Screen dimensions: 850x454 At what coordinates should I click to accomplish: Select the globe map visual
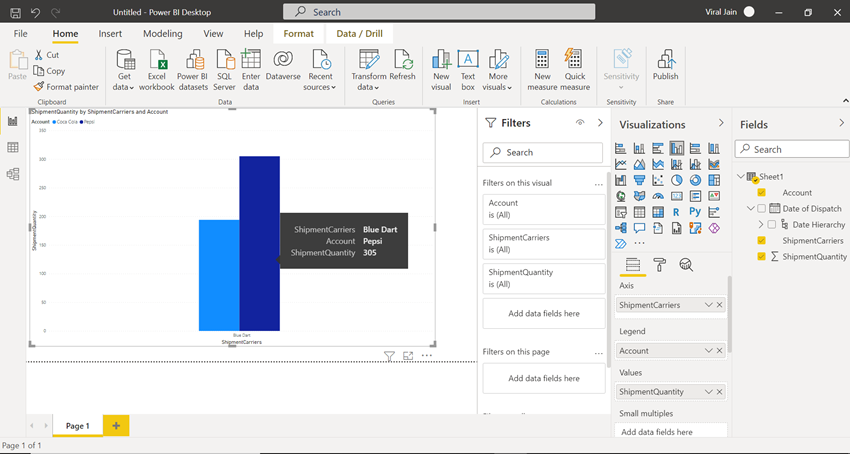[x=621, y=196]
